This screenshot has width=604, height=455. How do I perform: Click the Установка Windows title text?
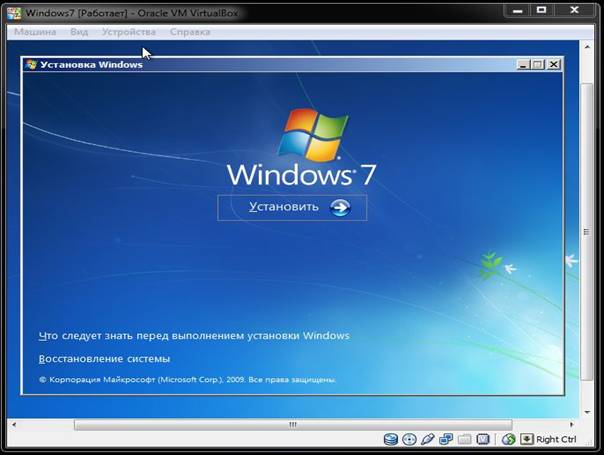(91, 64)
